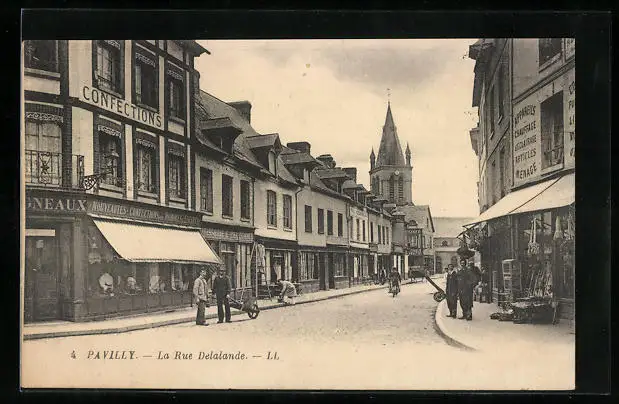Screen dimensions: 619x404
Task: Click the chimney on the left rooftops
Action: point(241,109)
